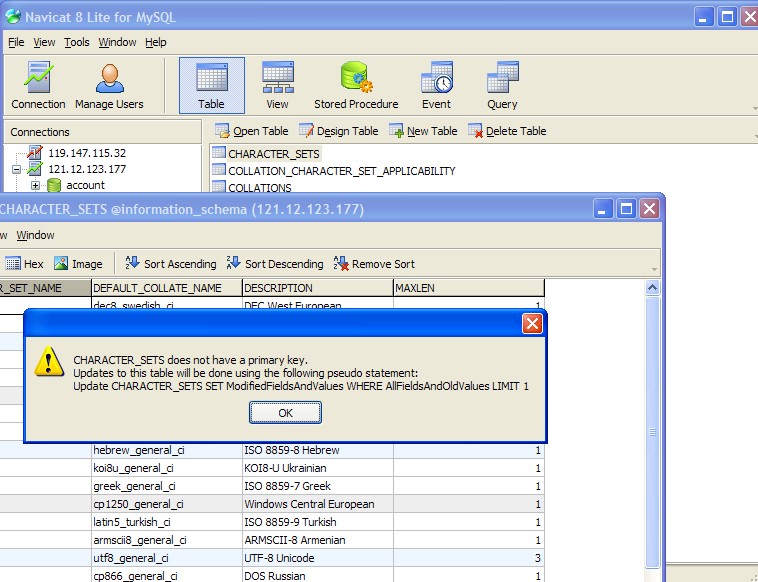This screenshot has height=582, width=758.
Task: Select the cp866_general_ci cell
Action: pos(167,575)
